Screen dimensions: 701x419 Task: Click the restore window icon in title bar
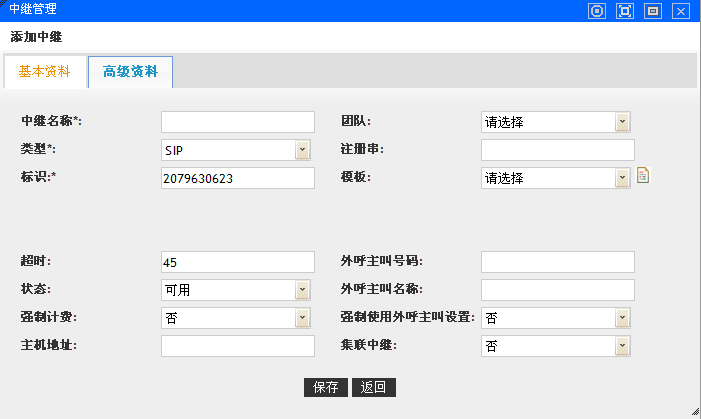point(653,11)
